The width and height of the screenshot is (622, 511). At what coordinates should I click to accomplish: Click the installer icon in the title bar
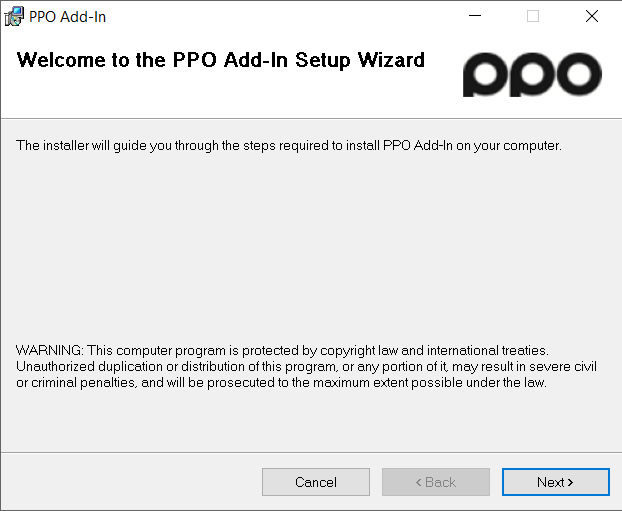pos(14,17)
